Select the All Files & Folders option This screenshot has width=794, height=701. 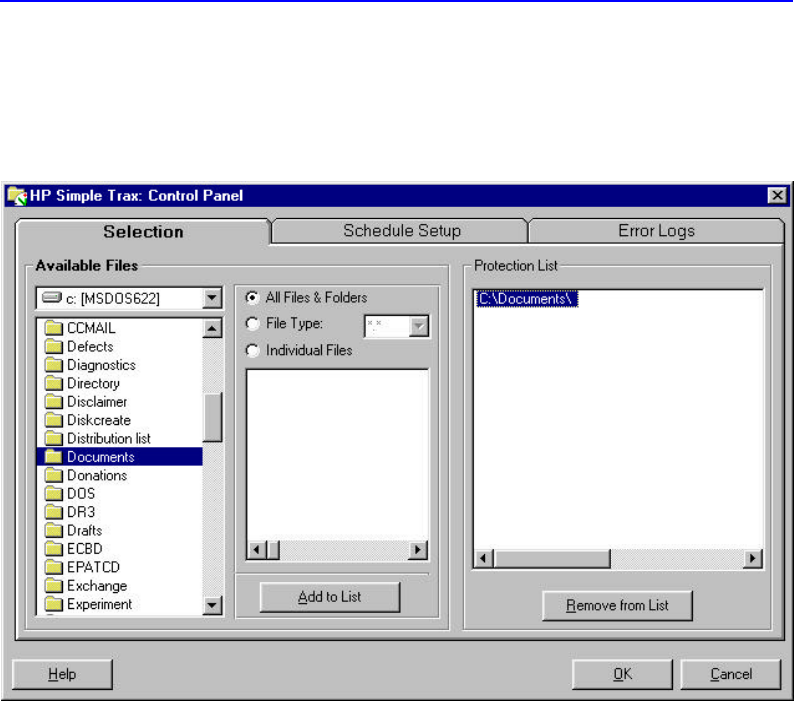click(x=252, y=298)
